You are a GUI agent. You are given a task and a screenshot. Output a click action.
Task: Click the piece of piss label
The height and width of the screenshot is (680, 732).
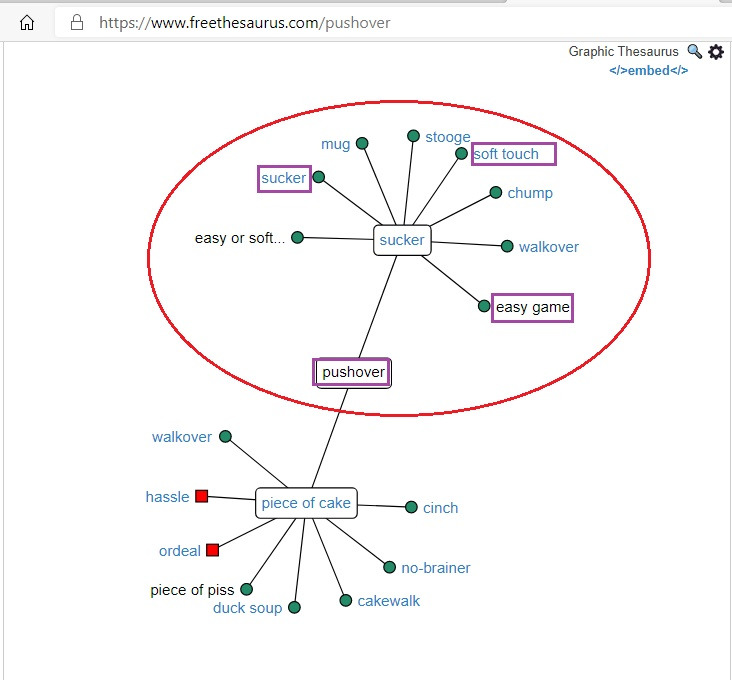pyautogui.click(x=192, y=590)
